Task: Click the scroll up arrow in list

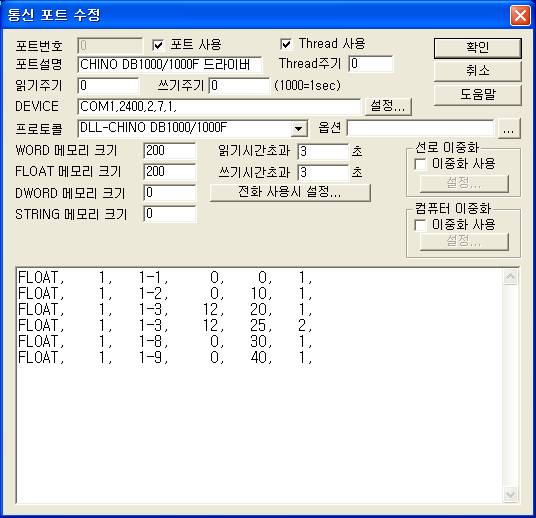Action: click(510, 277)
